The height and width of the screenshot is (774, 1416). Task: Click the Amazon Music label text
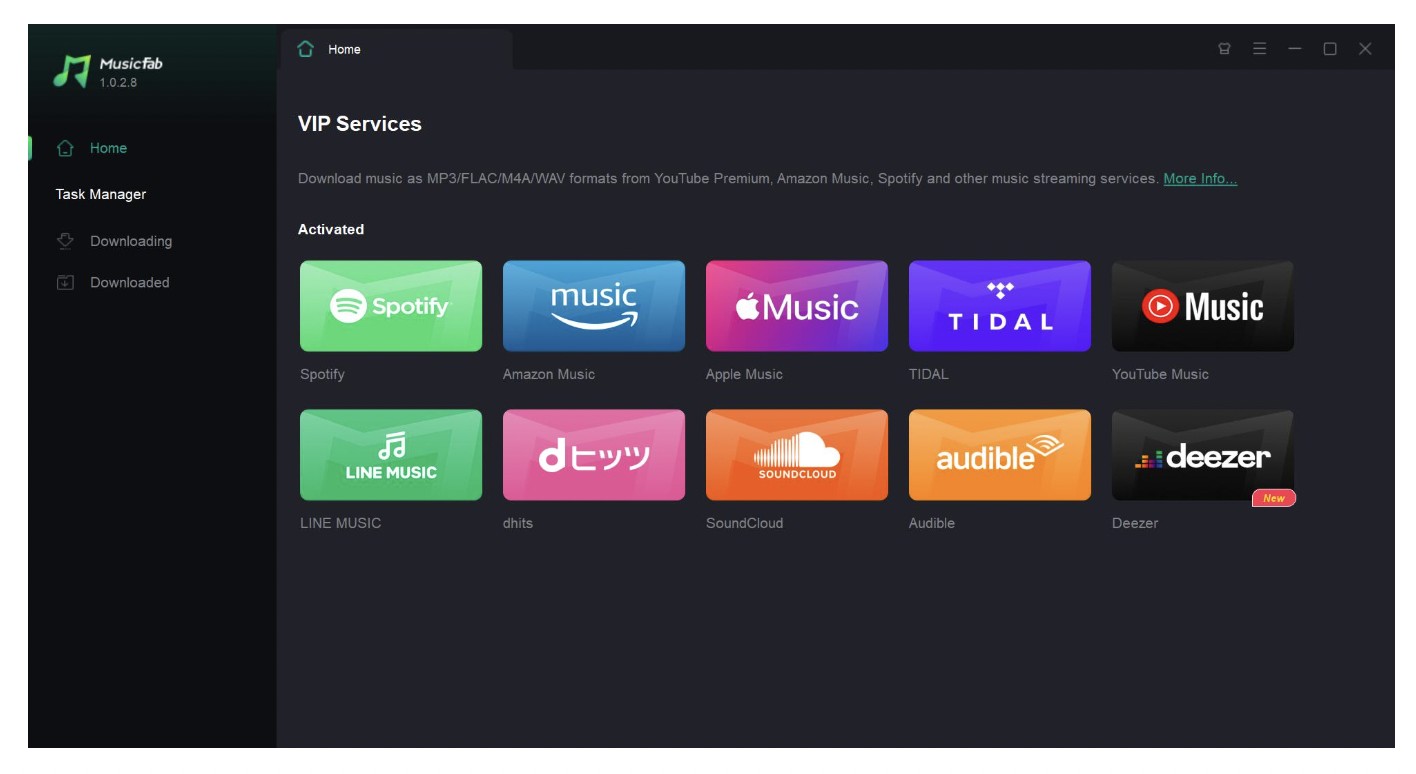coord(549,374)
